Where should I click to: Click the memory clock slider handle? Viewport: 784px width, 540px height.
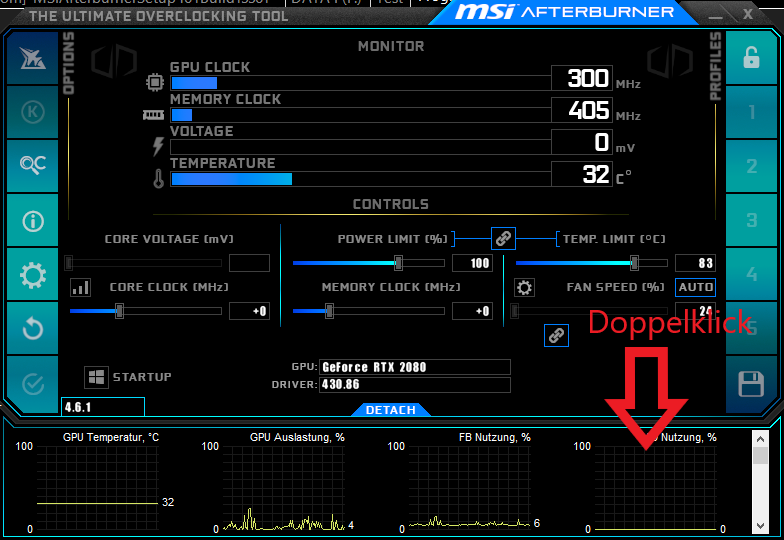[329, 311]
